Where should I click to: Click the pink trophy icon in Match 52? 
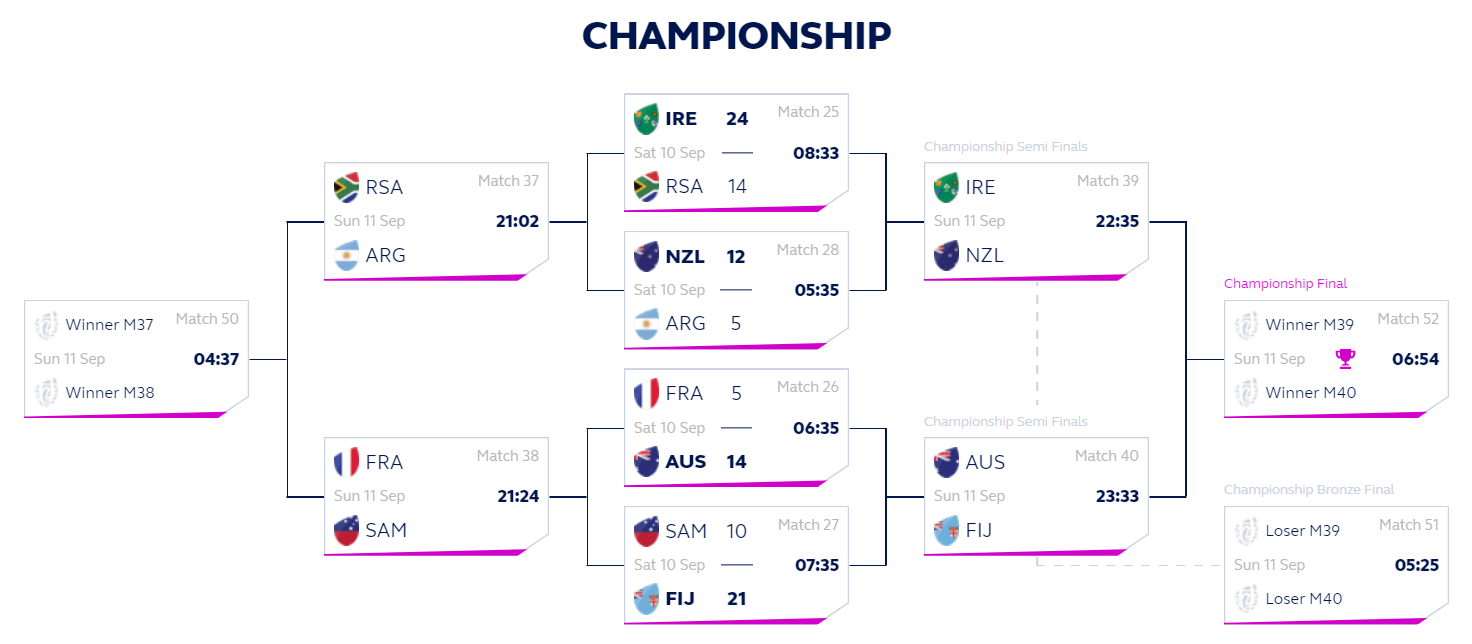(x=1346, y=358)
